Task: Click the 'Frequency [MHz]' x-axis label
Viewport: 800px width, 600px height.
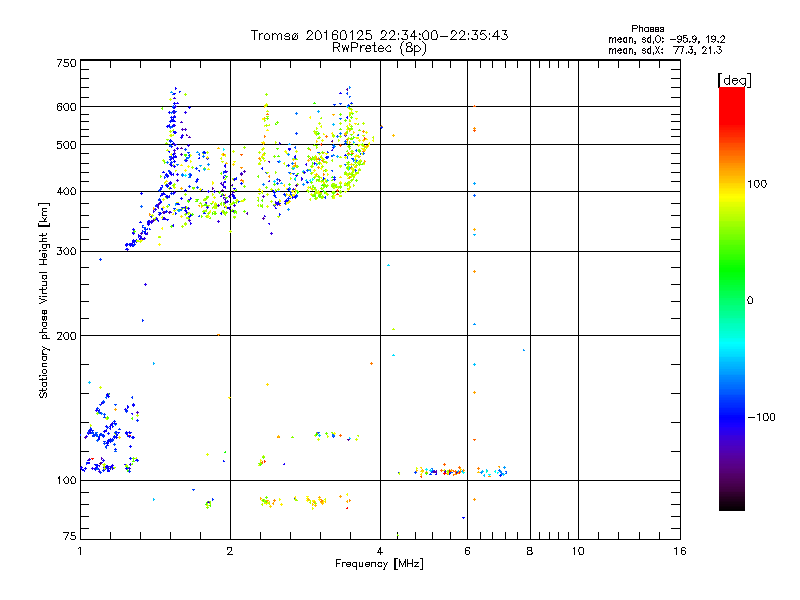Action: click(379, 564)
